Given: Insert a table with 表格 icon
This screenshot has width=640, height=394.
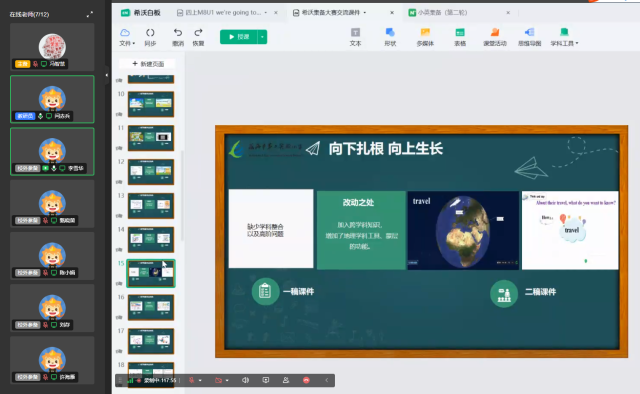Looking at the screenshot, I should (x=460, y=37).
